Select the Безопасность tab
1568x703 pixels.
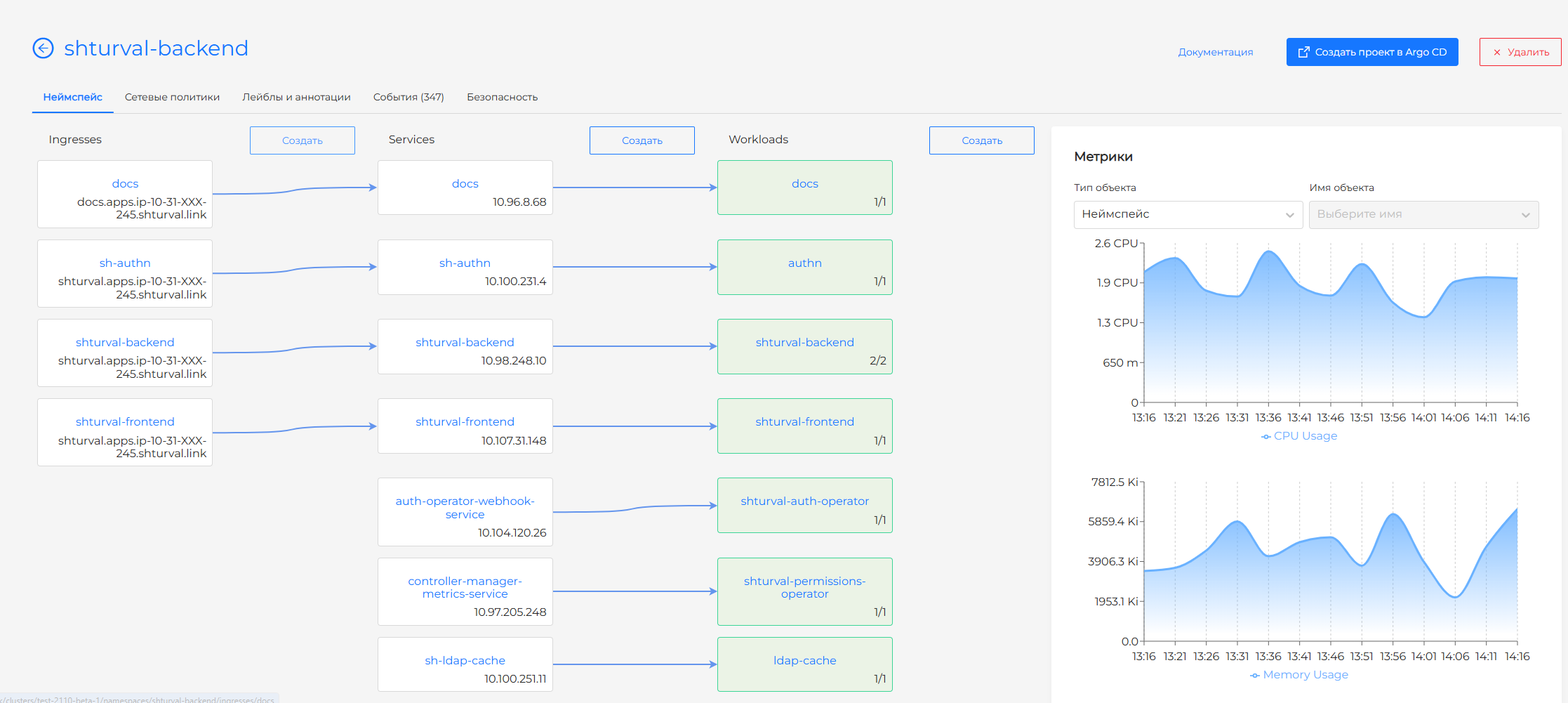pos(502,97)
